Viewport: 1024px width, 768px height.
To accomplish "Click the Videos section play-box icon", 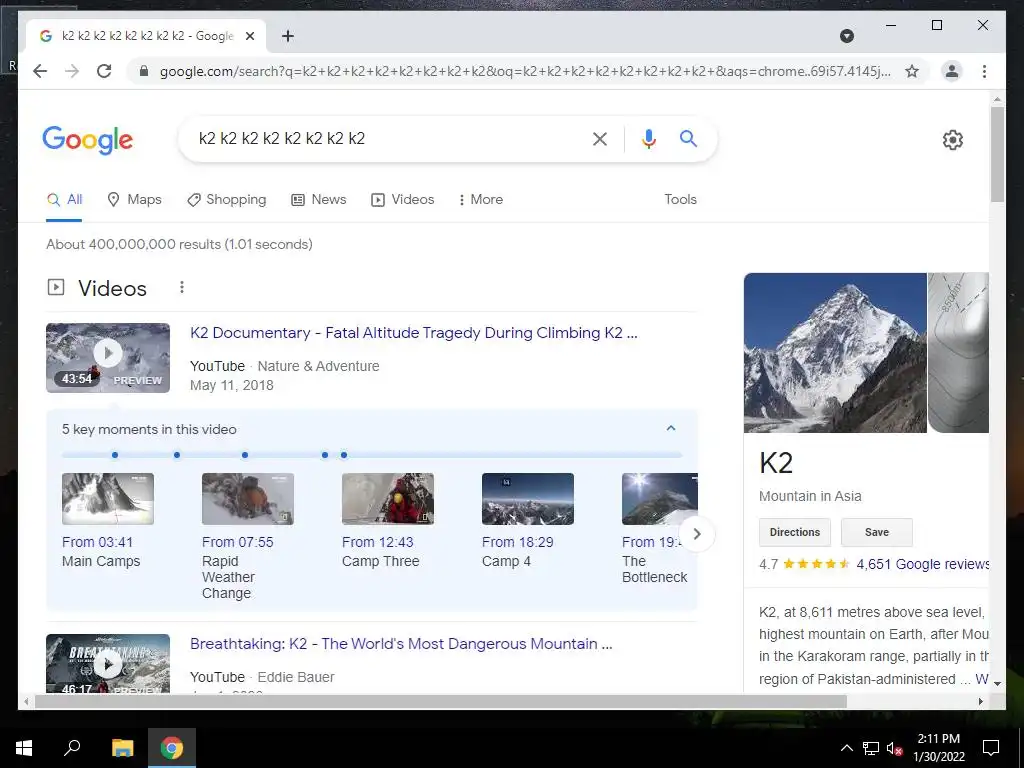I will (x=56, y=287).
